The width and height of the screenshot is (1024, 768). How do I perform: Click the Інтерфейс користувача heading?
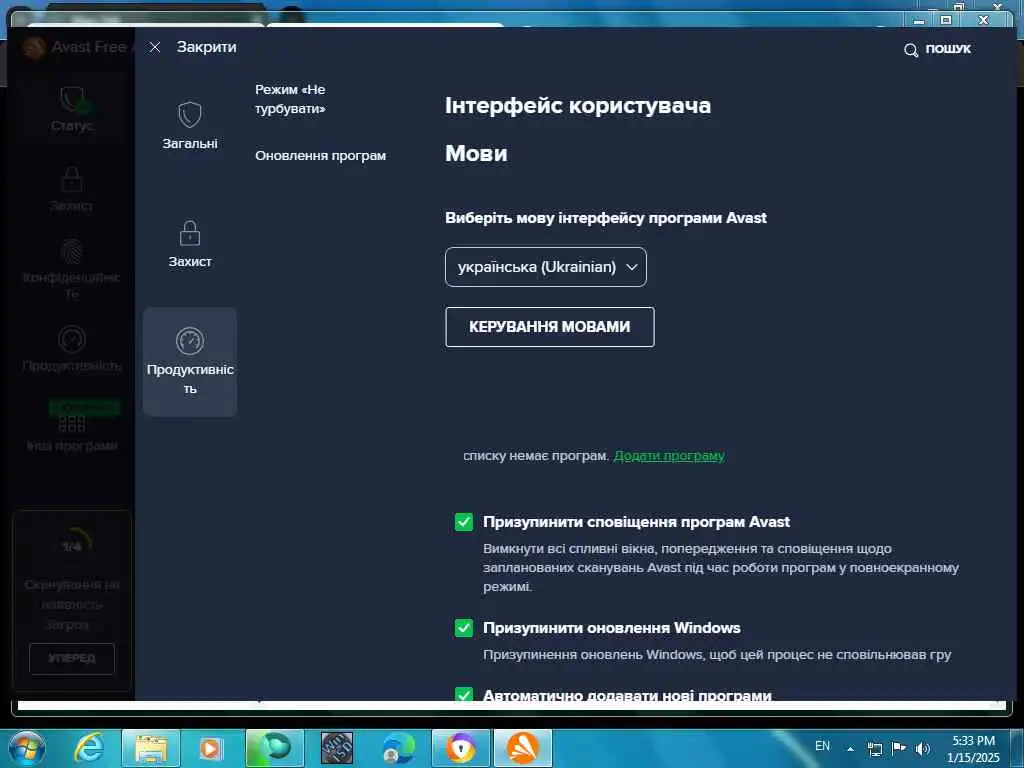point(578,106)
